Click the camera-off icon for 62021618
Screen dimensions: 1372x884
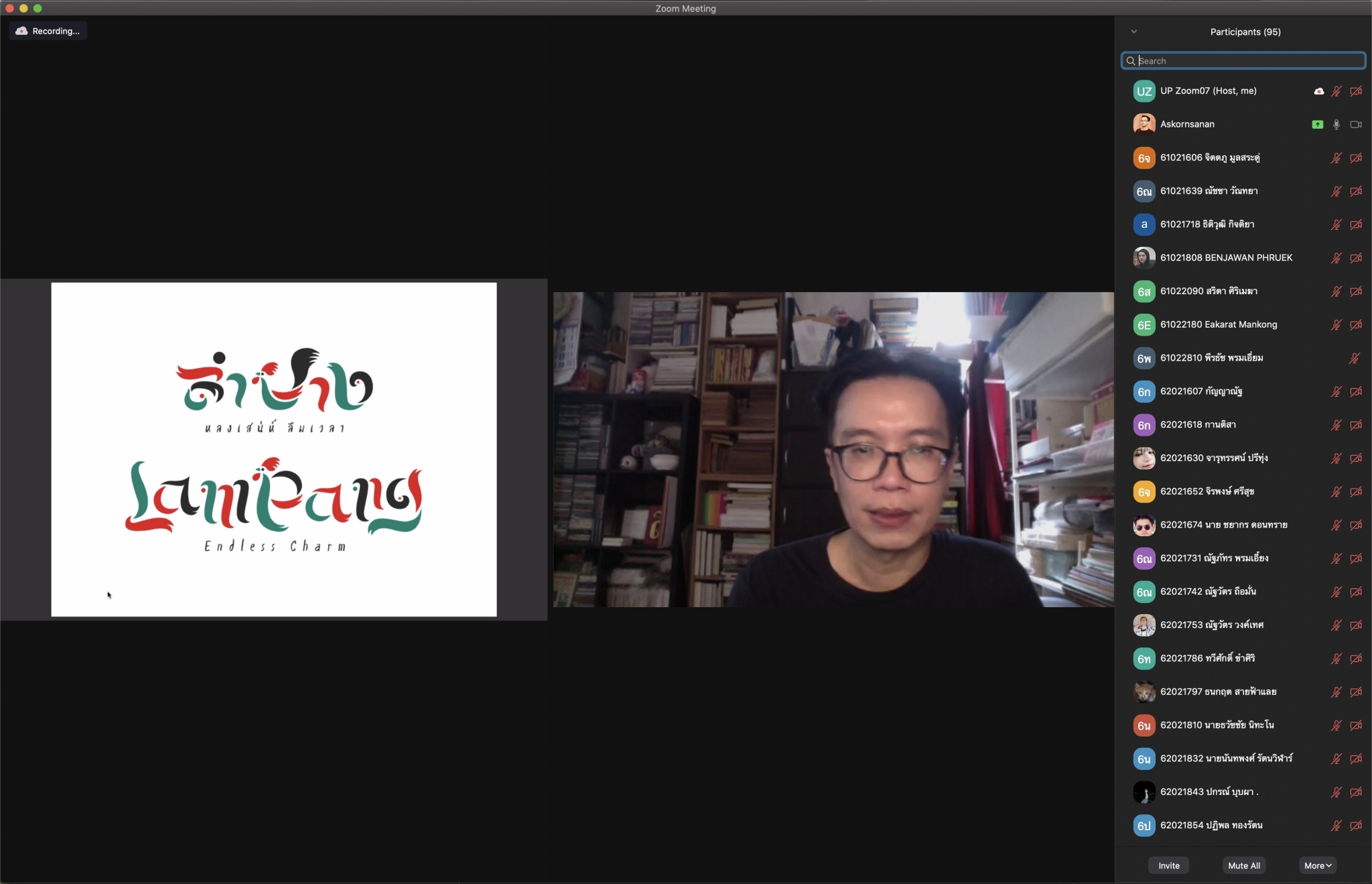tap(1356, 425)
